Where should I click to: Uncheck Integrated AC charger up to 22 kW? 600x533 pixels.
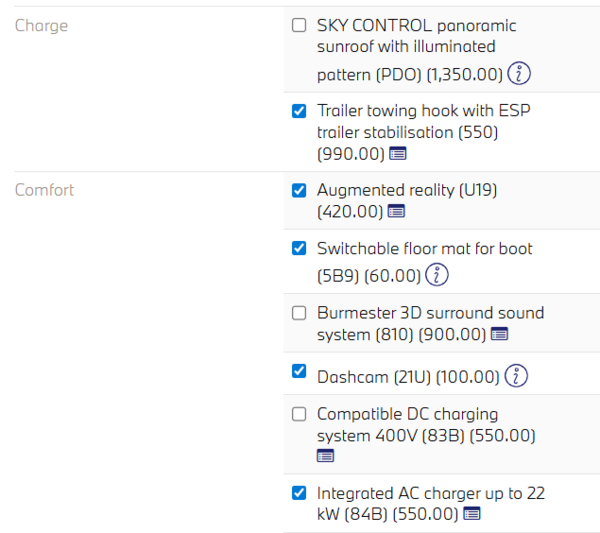click(x=299, y=493)
